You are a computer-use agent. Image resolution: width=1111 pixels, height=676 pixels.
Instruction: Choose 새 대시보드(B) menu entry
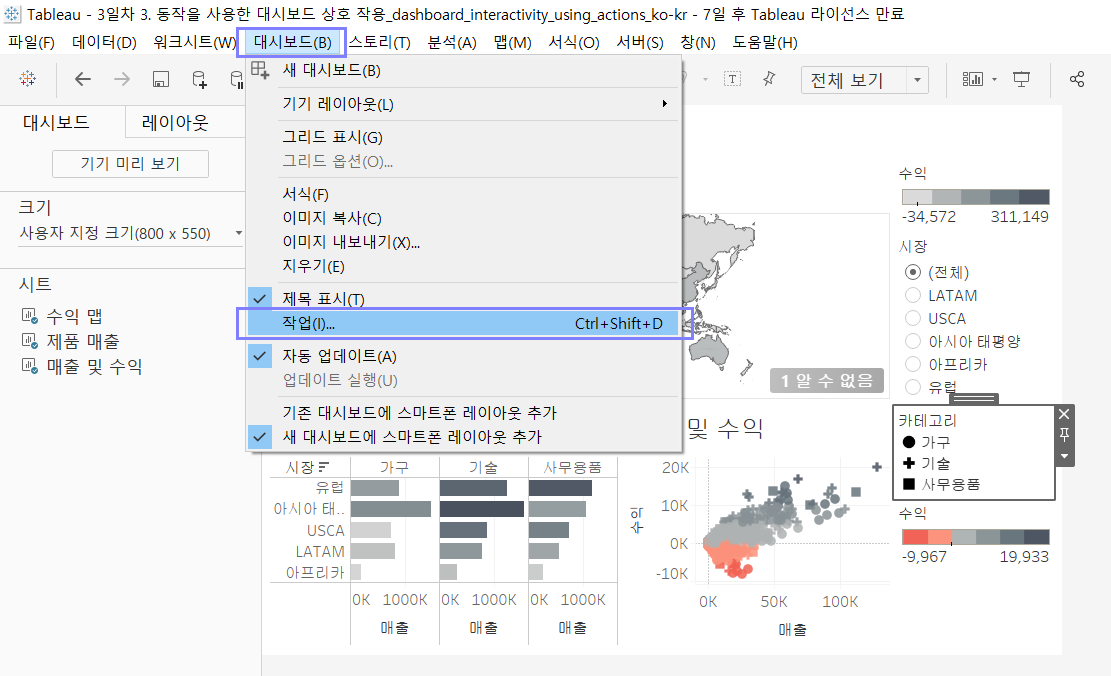coord(463,70)
